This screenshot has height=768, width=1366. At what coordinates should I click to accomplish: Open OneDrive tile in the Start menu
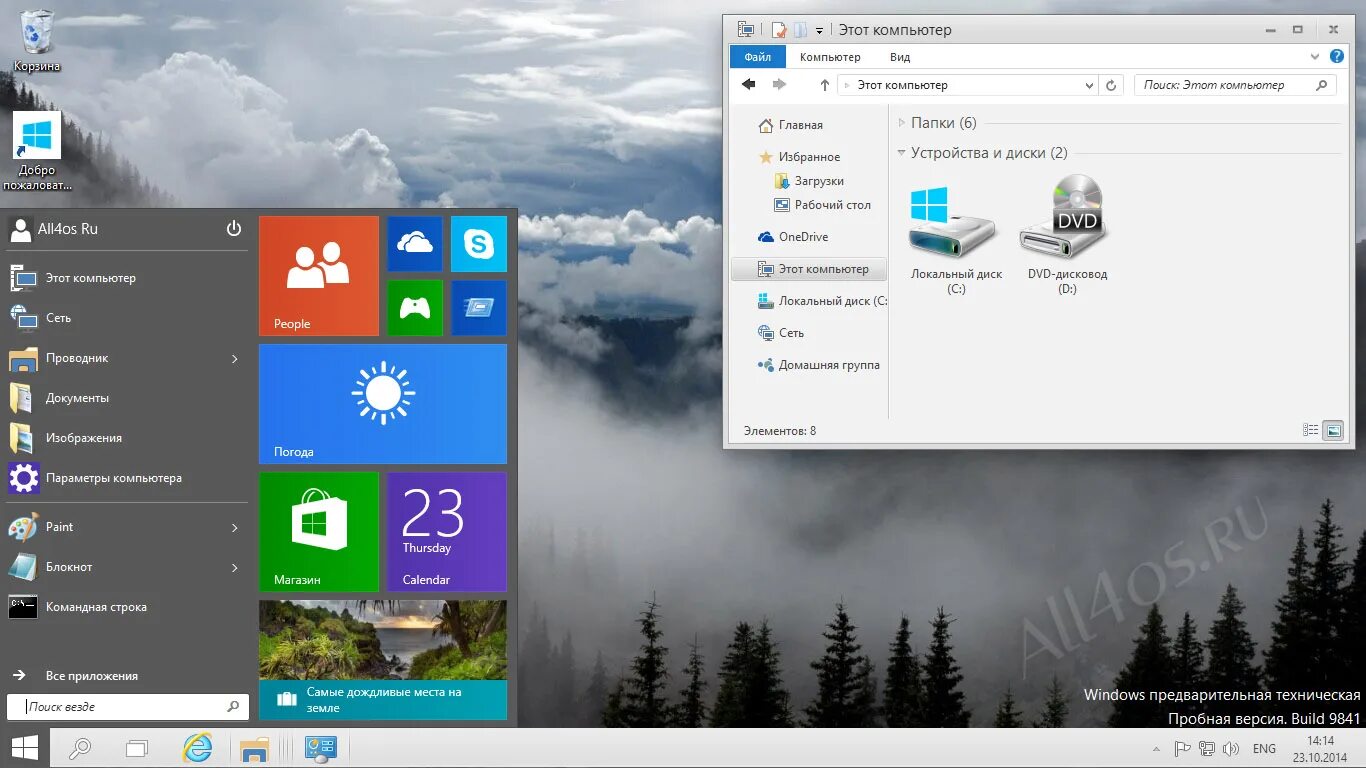(415, 243)
